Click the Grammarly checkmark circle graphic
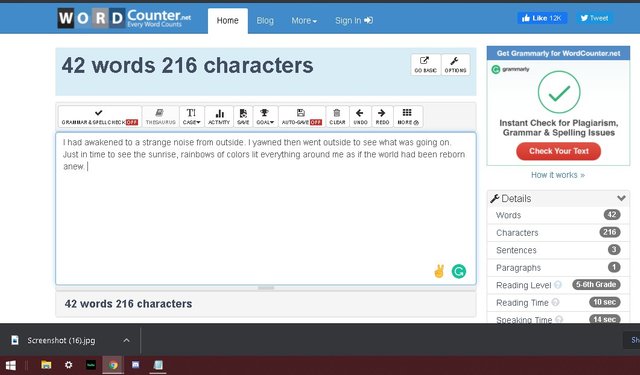This screenshot has width=640, height=375. [x=559, y=92]
